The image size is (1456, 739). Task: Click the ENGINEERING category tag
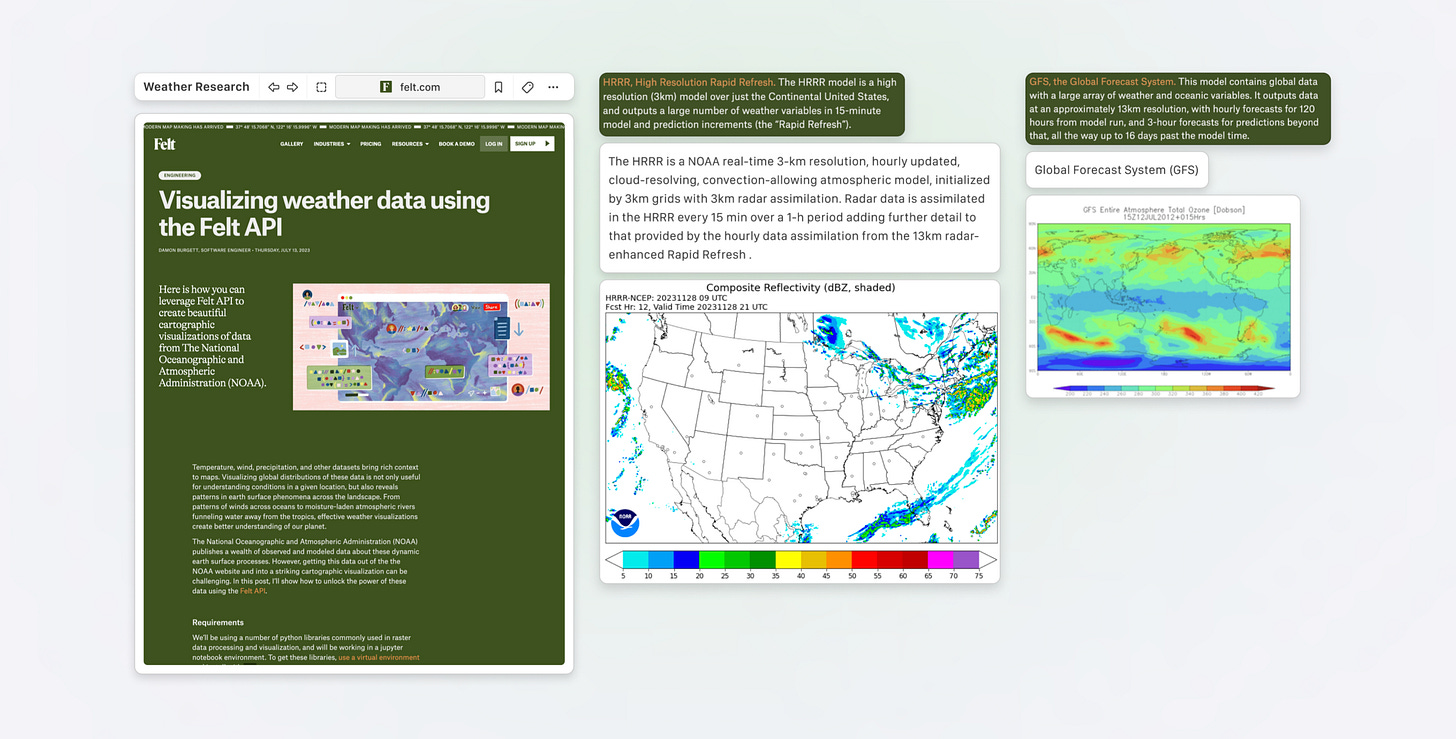(180, 175)
